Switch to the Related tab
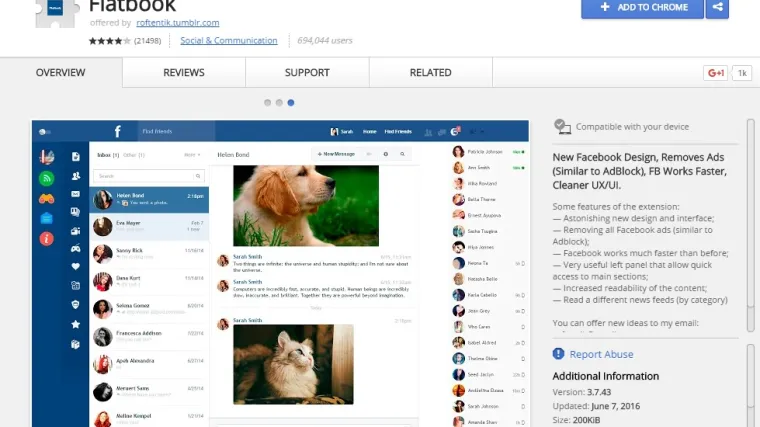Screen dimensions: 760x427 [430, 72]
